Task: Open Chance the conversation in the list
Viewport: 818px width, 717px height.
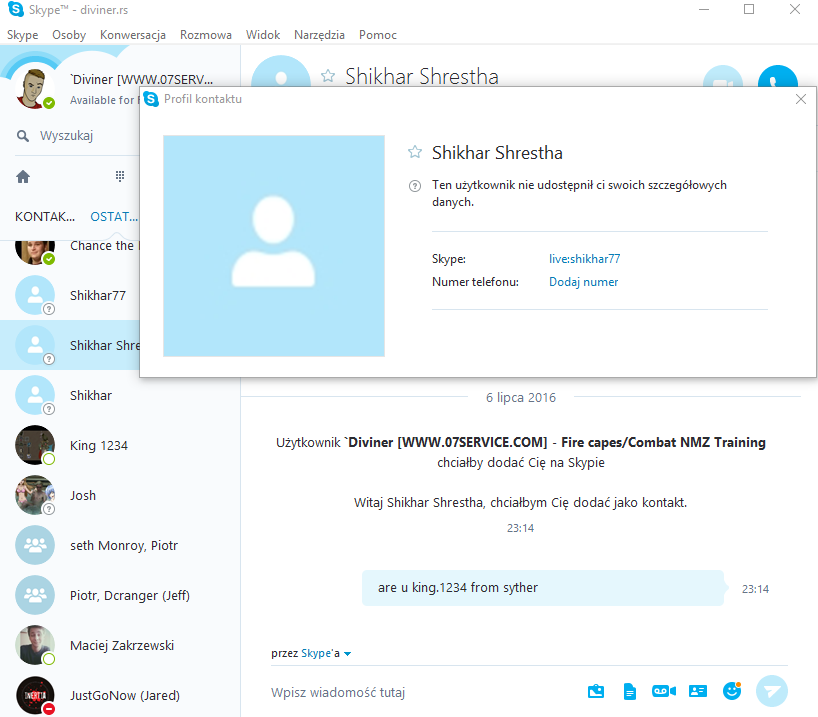Action: click(x=70, y=255)
